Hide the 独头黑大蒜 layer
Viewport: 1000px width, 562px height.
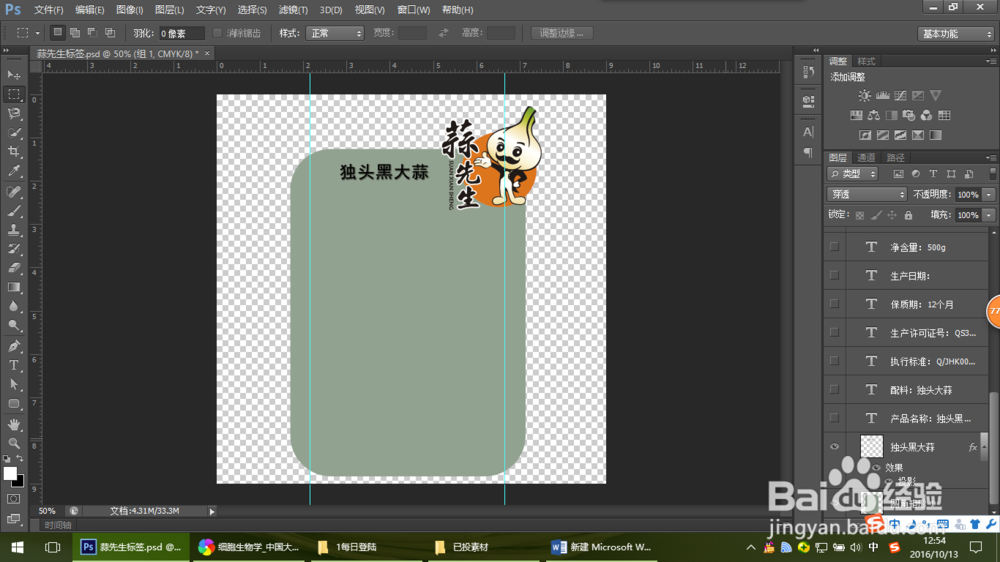tap(834, 447)
